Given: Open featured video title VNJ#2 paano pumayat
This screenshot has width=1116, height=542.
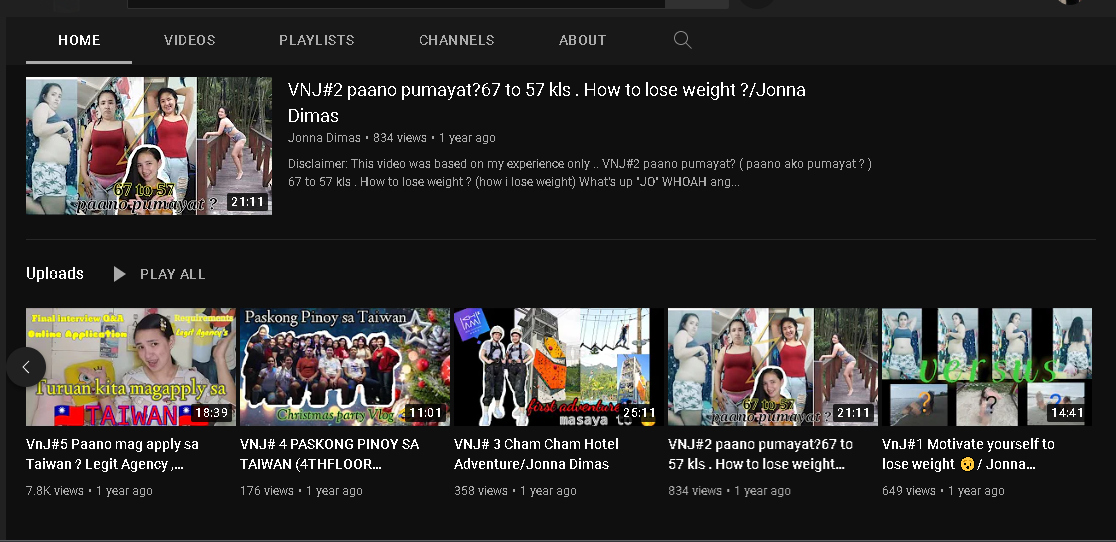Looking at the screenshot, I should click(x=547, y=102).
